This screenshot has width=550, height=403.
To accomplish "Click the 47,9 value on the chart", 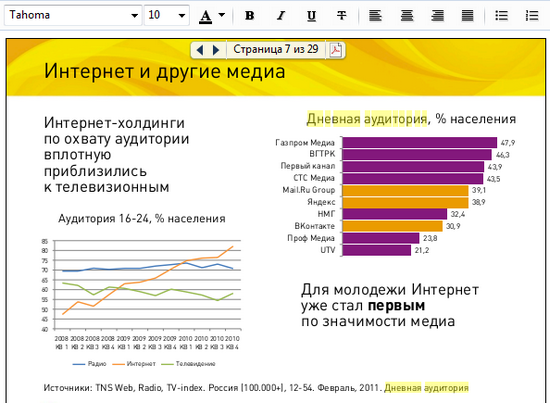I will click(x=508, y=143).
